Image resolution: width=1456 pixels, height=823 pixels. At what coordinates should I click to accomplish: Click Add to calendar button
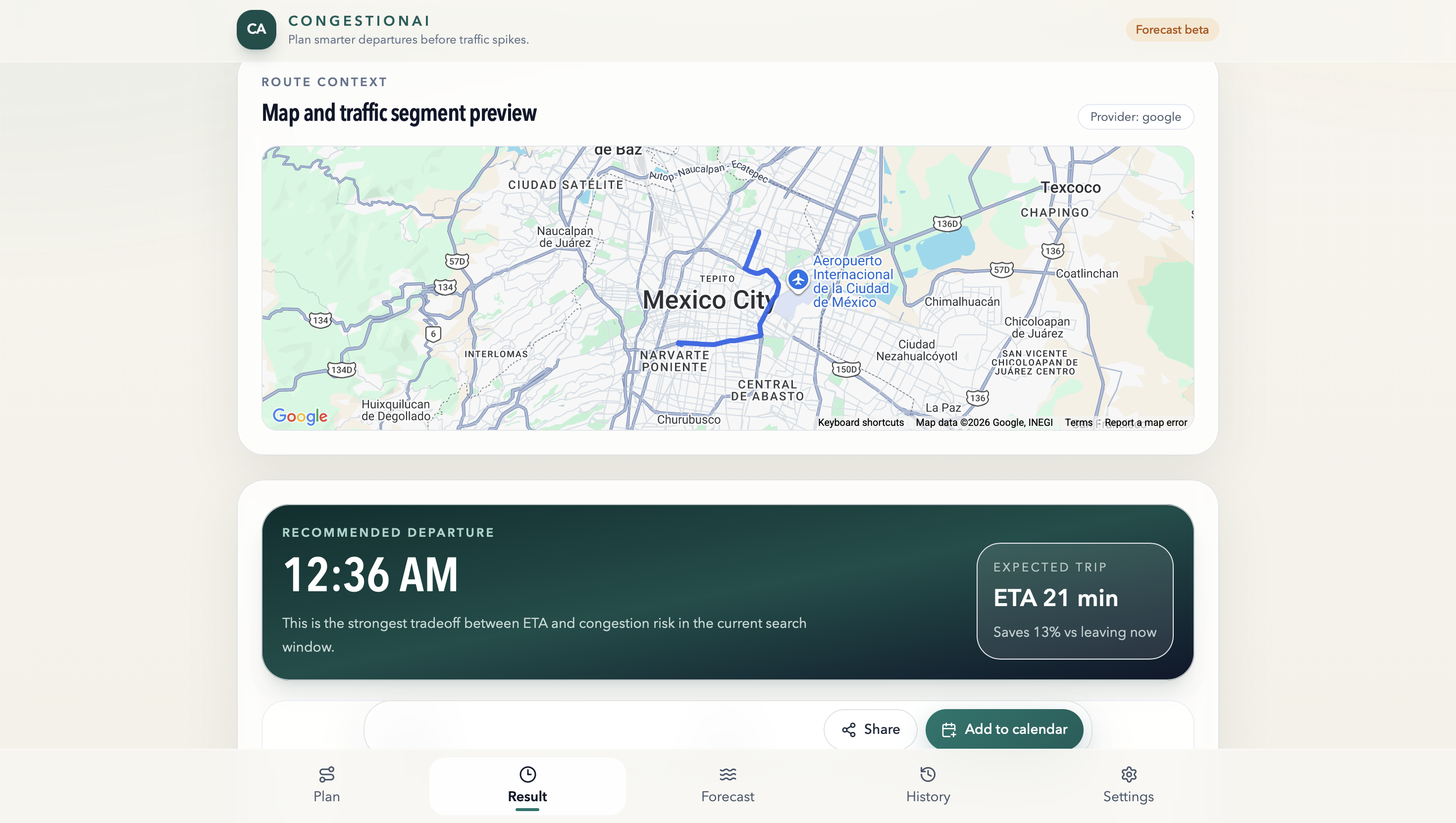coord(1004,729)
